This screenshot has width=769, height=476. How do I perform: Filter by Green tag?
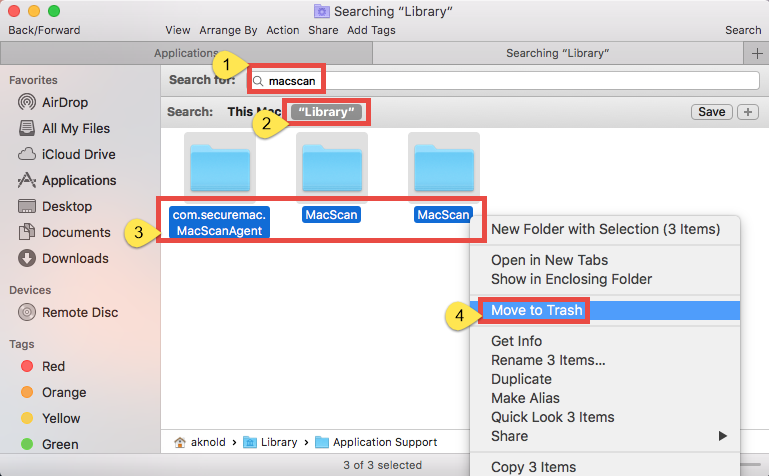pyautogui.click(x=50, y=444)
